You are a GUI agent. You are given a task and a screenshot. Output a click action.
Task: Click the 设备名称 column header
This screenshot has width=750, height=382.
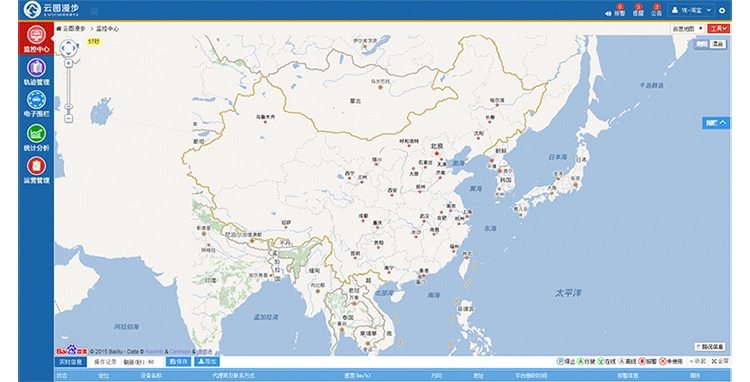[151, 376]
